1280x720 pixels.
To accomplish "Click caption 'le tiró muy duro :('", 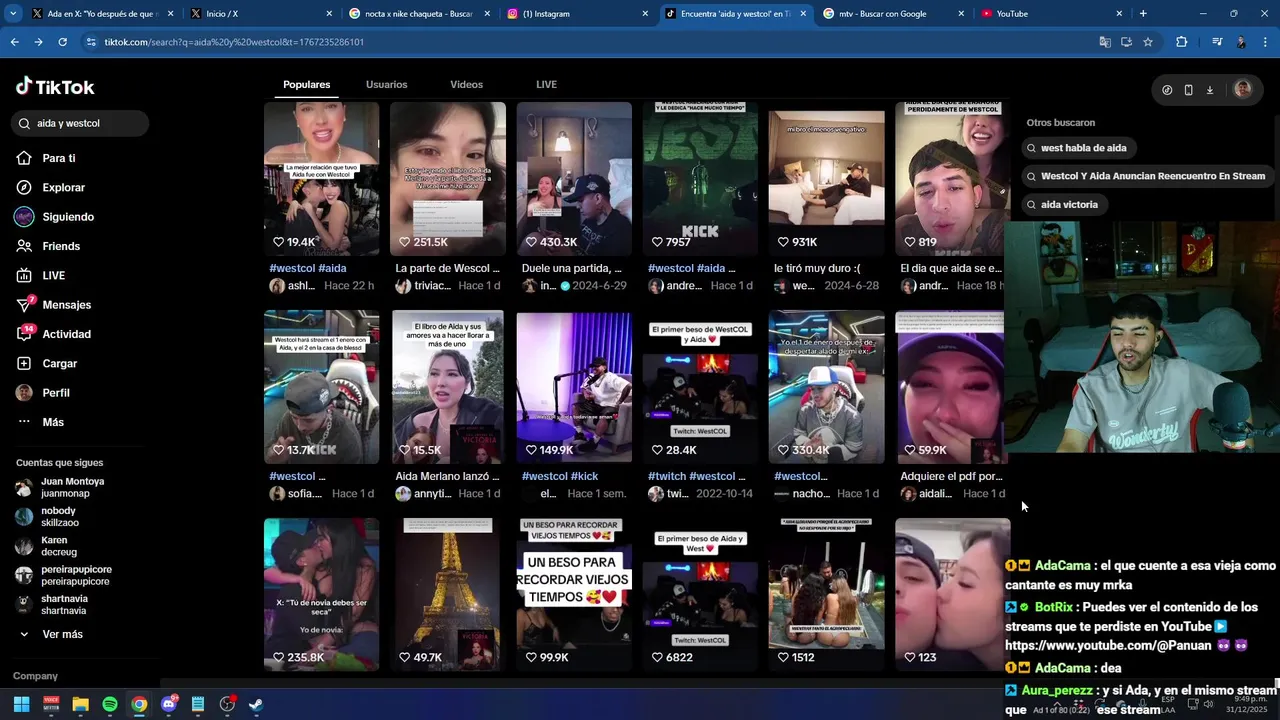I will [x=817, y=268].
